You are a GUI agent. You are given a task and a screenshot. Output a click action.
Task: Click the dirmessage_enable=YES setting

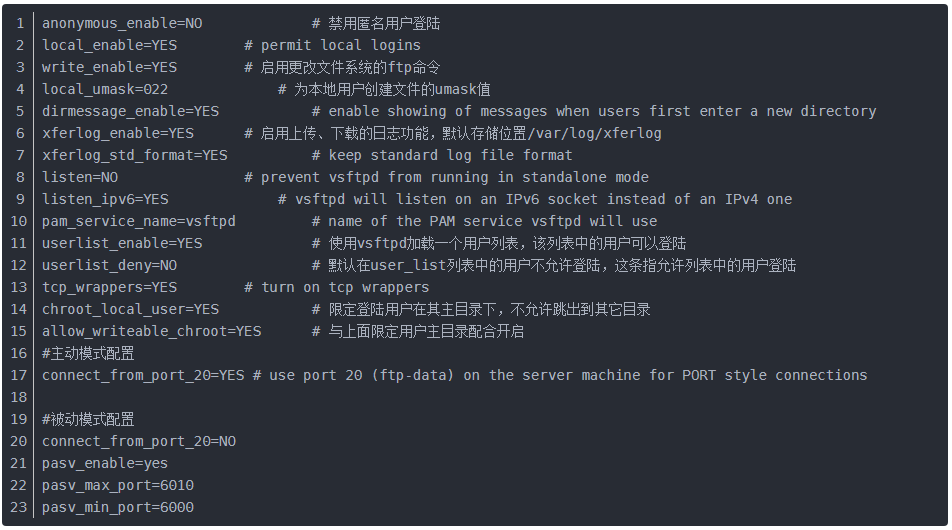(x=130, y=111)
